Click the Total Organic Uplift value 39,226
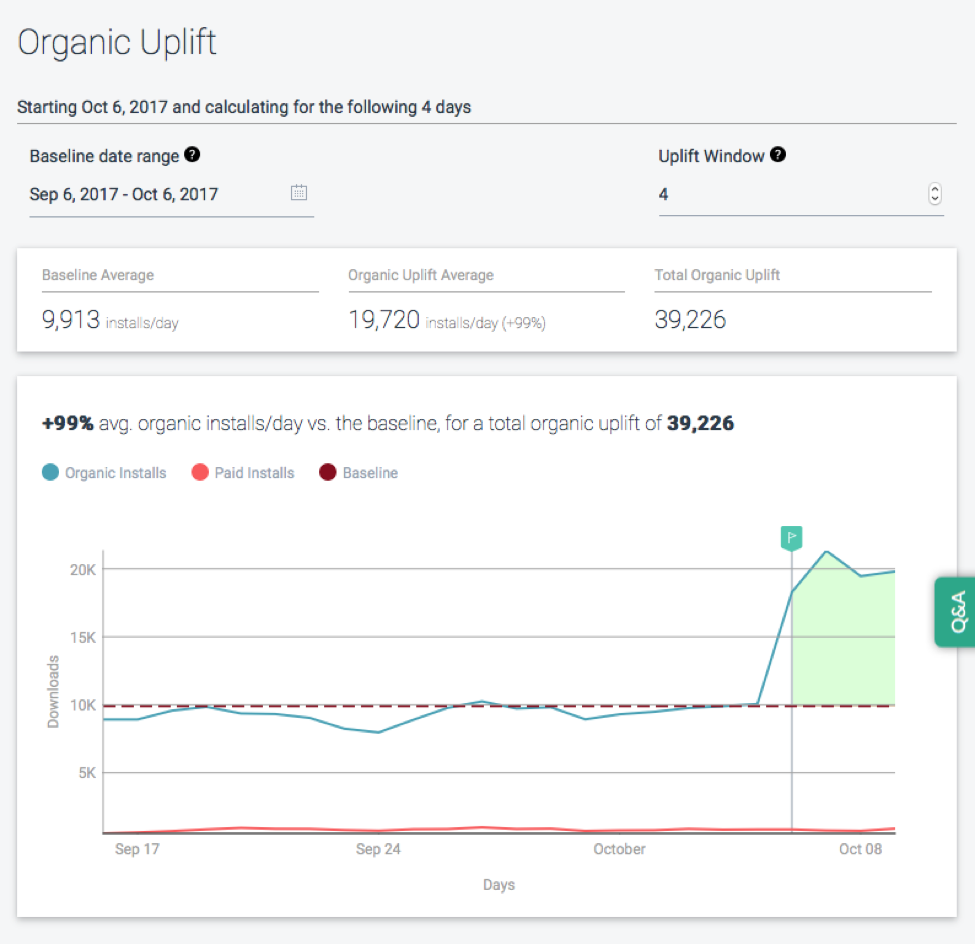This screenshot has height=944, width=975. pyautogui.click(x=690, y=320)
